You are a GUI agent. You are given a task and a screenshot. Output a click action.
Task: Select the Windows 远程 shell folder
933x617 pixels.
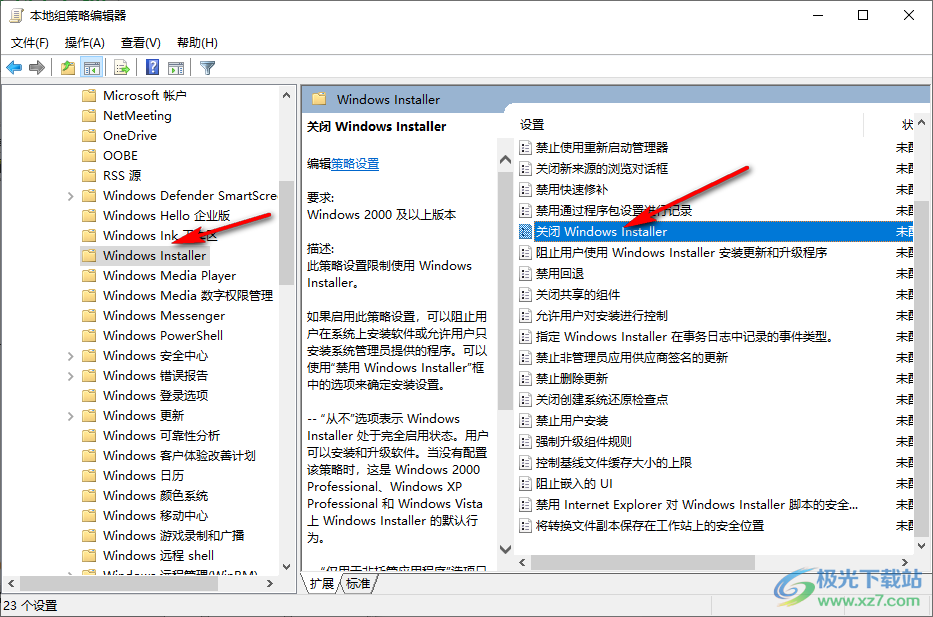[158, 556]
